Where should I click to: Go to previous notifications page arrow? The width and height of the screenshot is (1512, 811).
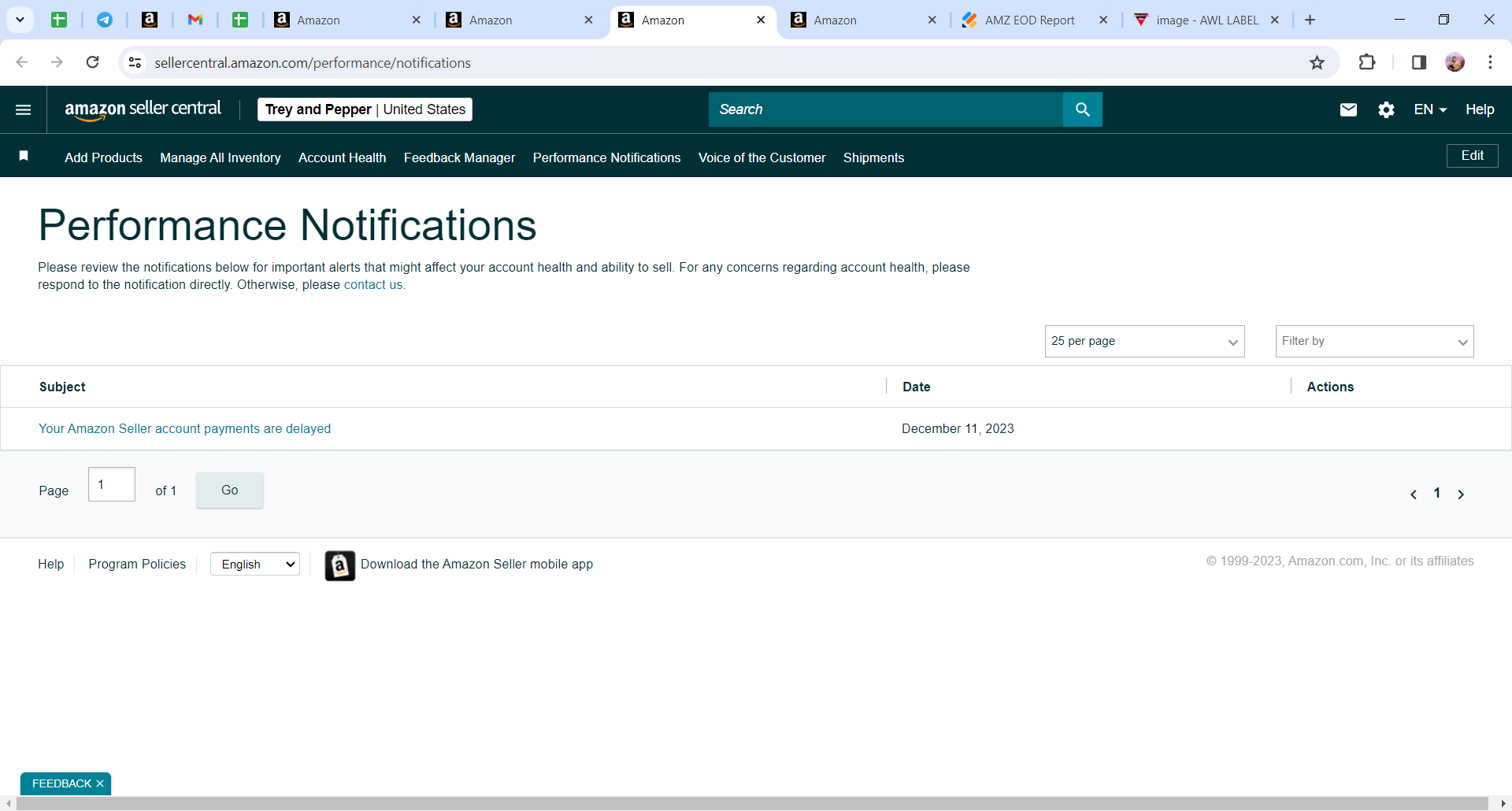point(1414,494)
